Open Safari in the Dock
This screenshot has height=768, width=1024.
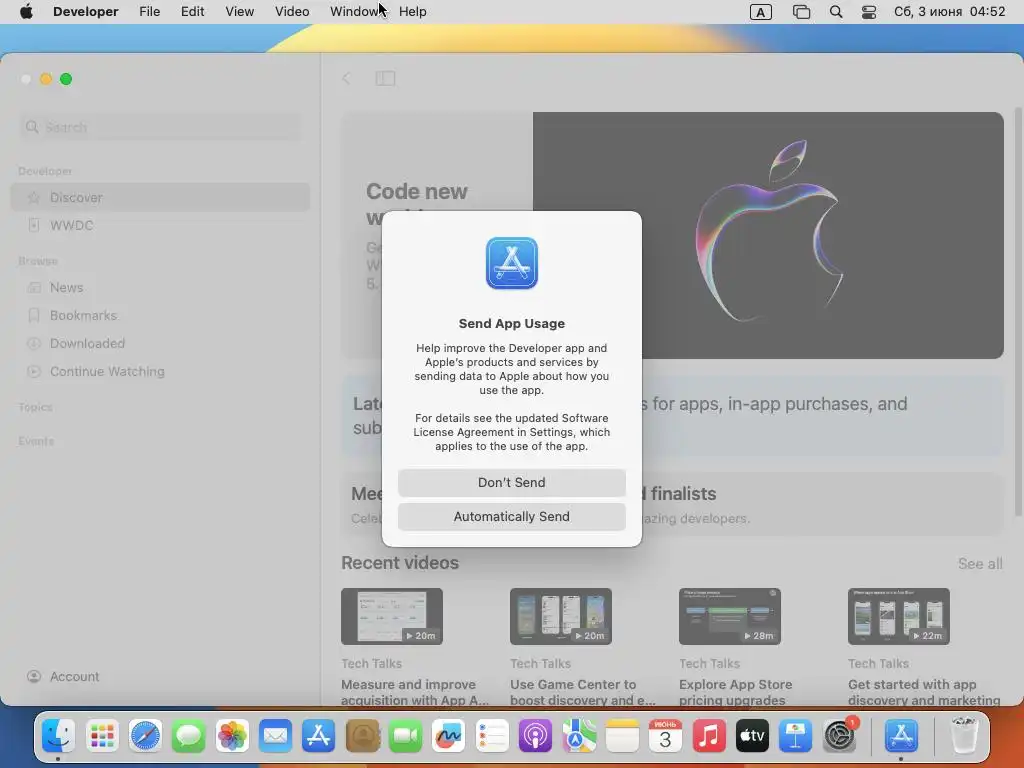pos(145,736)
